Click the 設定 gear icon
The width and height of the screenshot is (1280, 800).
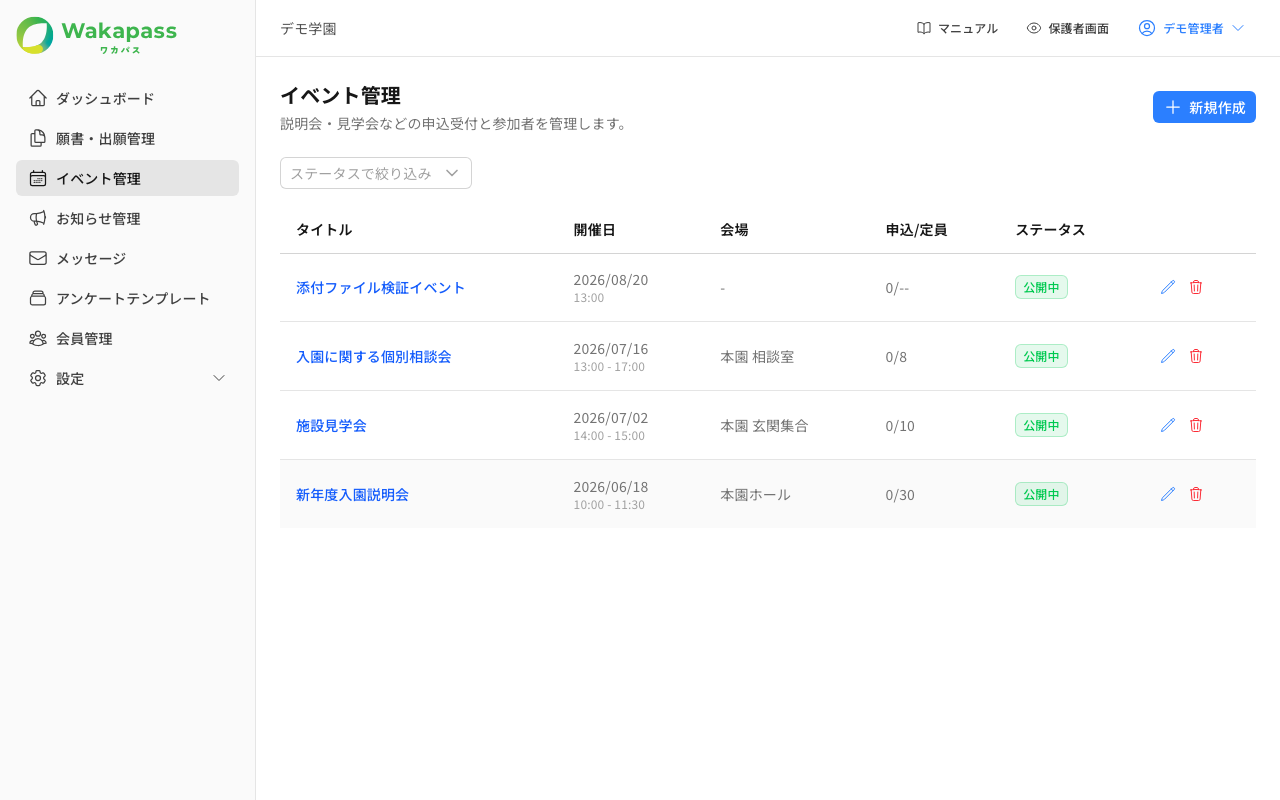click(38, 378)
